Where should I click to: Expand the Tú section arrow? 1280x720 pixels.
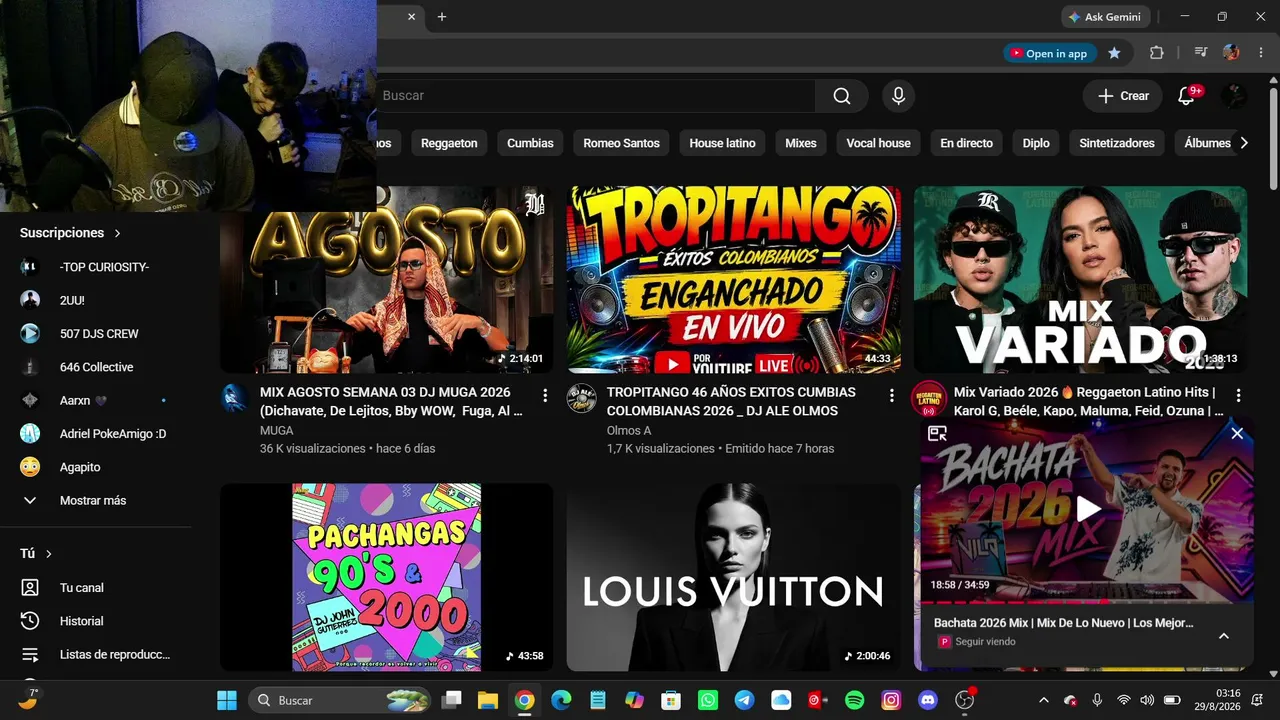[x=49, y=554]
